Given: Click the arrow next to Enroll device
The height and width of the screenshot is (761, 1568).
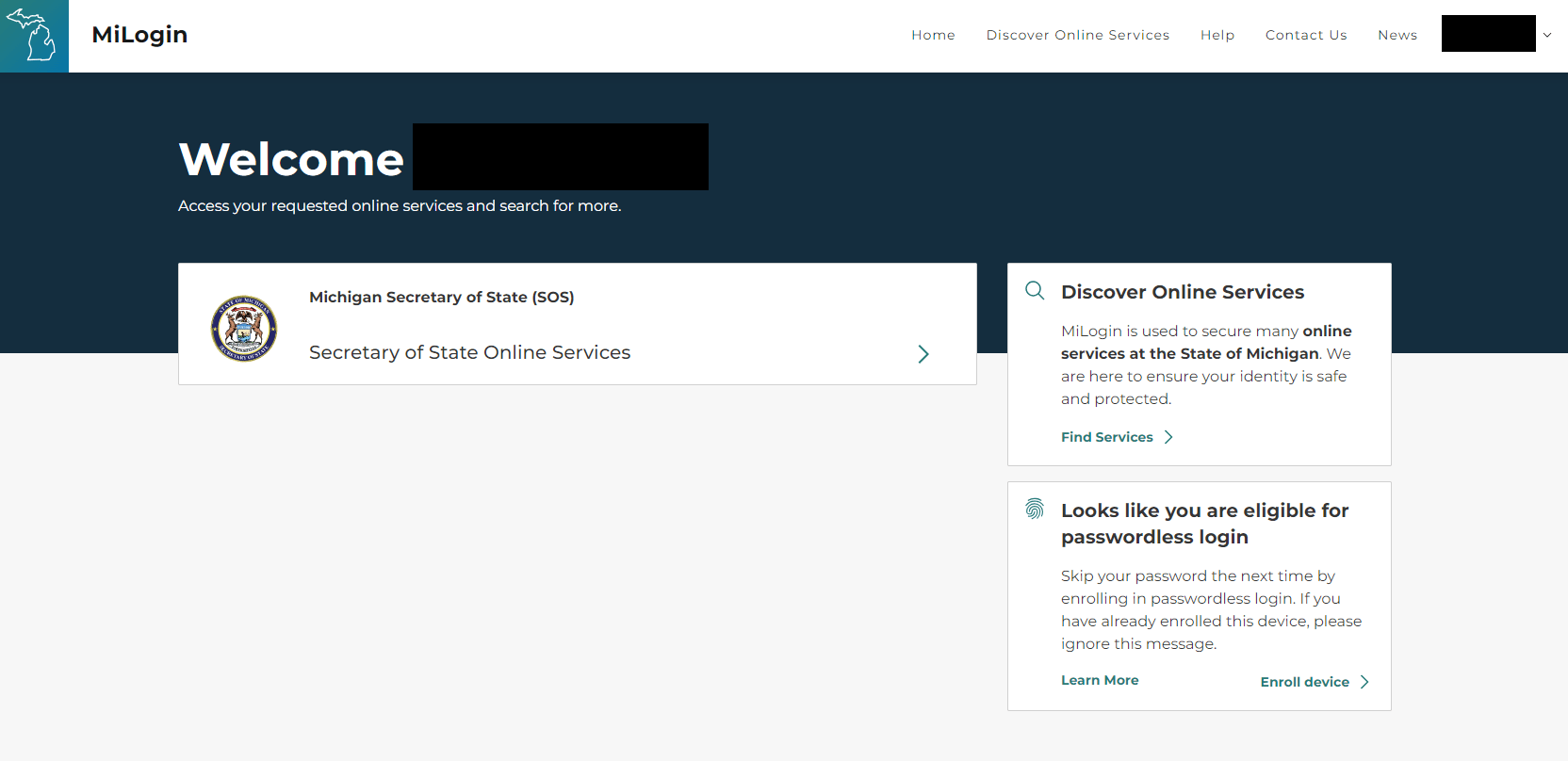Looking at the screenshot, I should [1364, 682].
